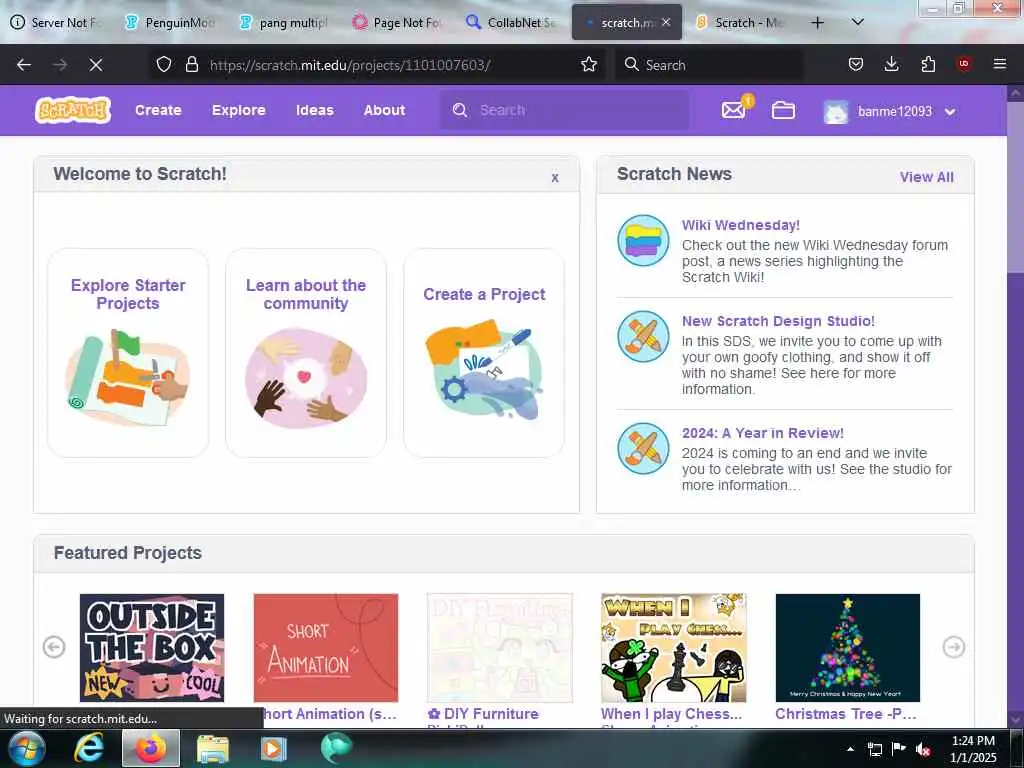Open the Firefox hamburger menu
Image resolution: width=1024 pixels, height=768 pixels.
tap(1000, 64)
